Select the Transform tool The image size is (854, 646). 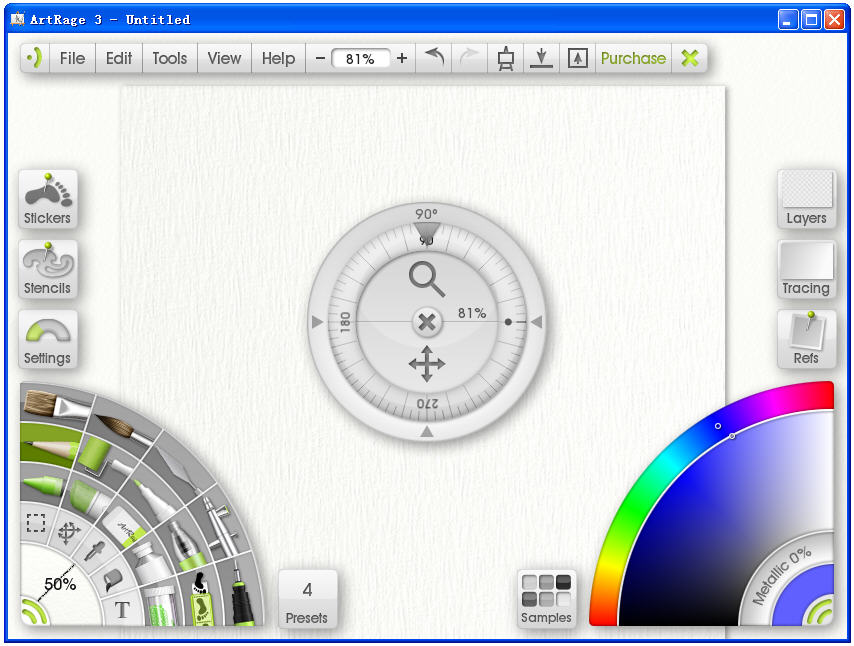pos(69,533)
